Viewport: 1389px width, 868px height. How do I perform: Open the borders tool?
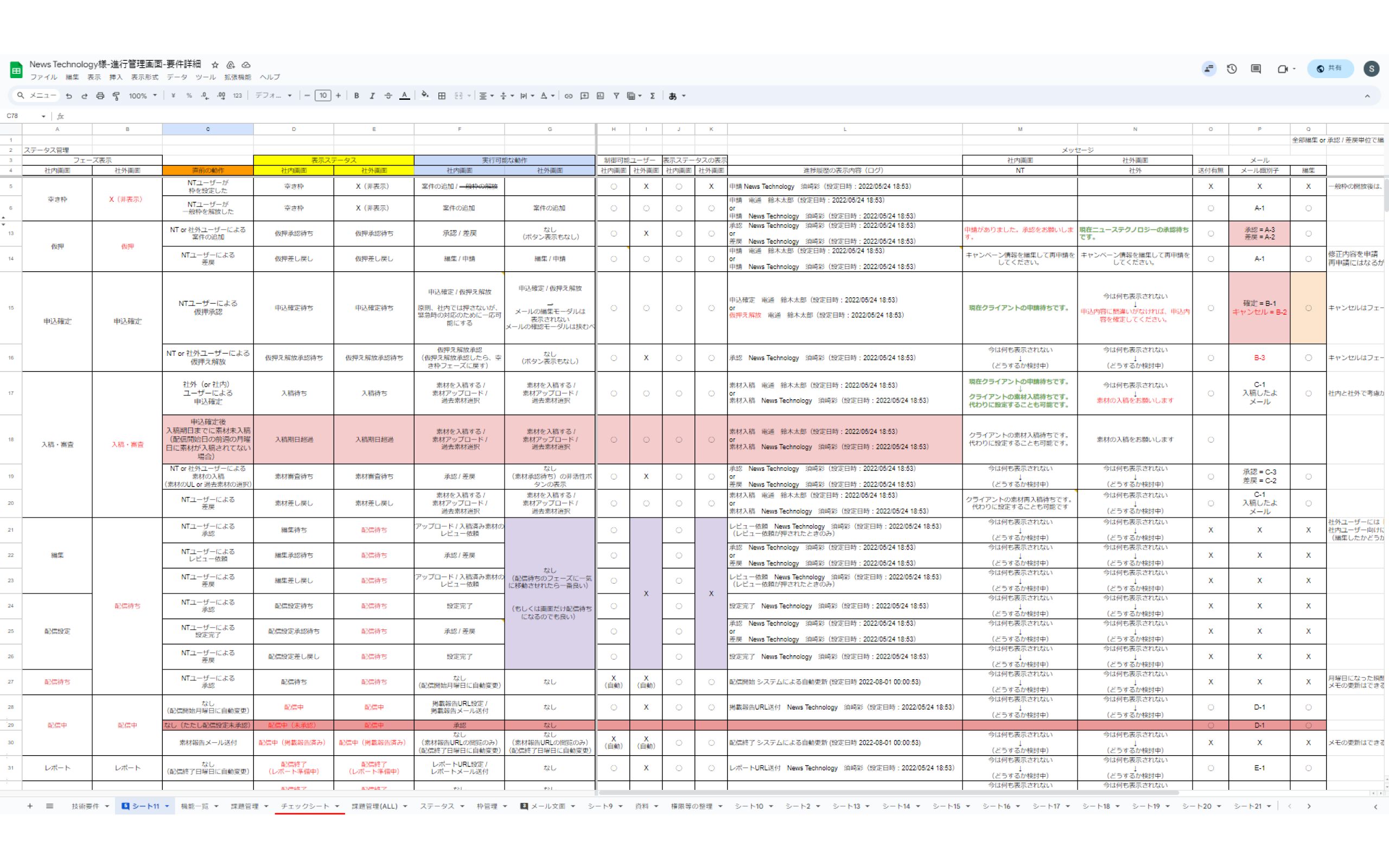coord(442,96)
